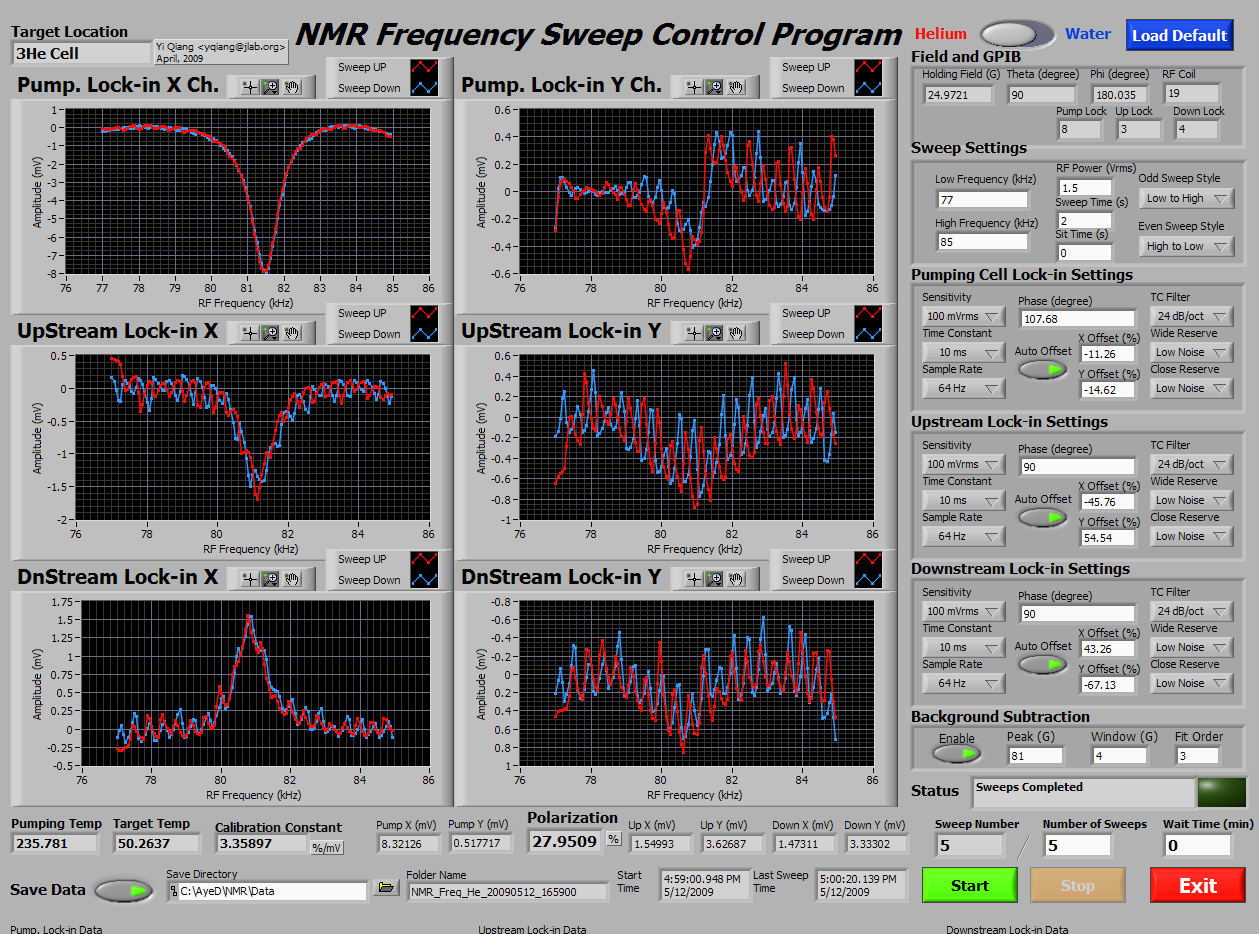Select zoom tool for DnStream Lock-in Y chart
This screenshot has height=934, width=1259.
[x=714, y=578]
